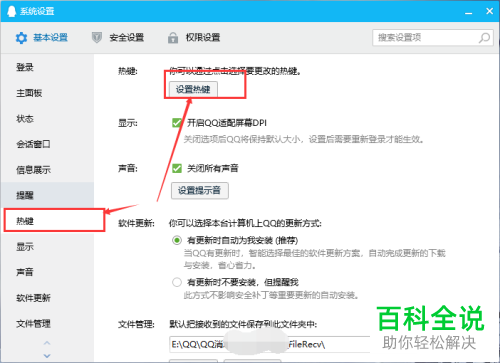Choose 有更新时自动为我安装 radio option
This screenshot has height=363, width=500.
coord(177,240)
